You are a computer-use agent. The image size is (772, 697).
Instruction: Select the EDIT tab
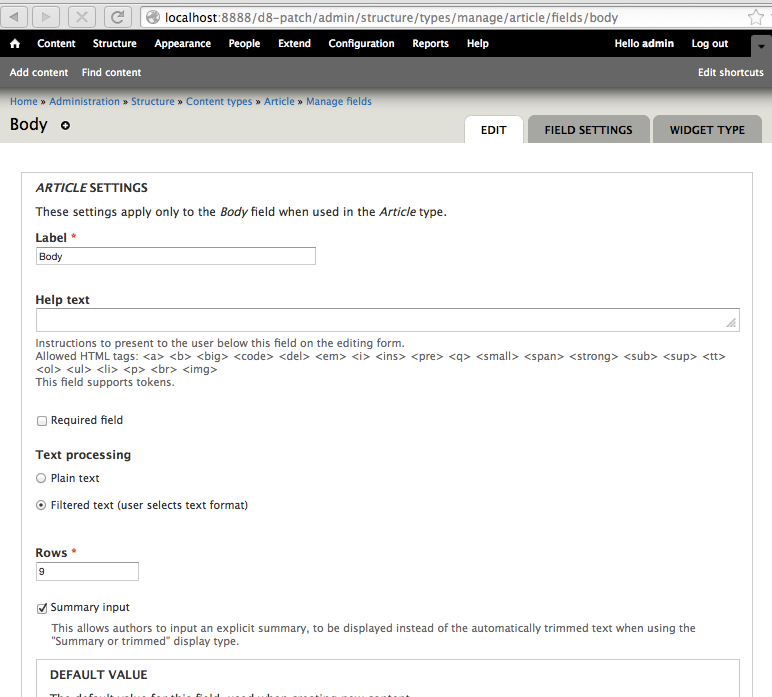pos(494,130)
